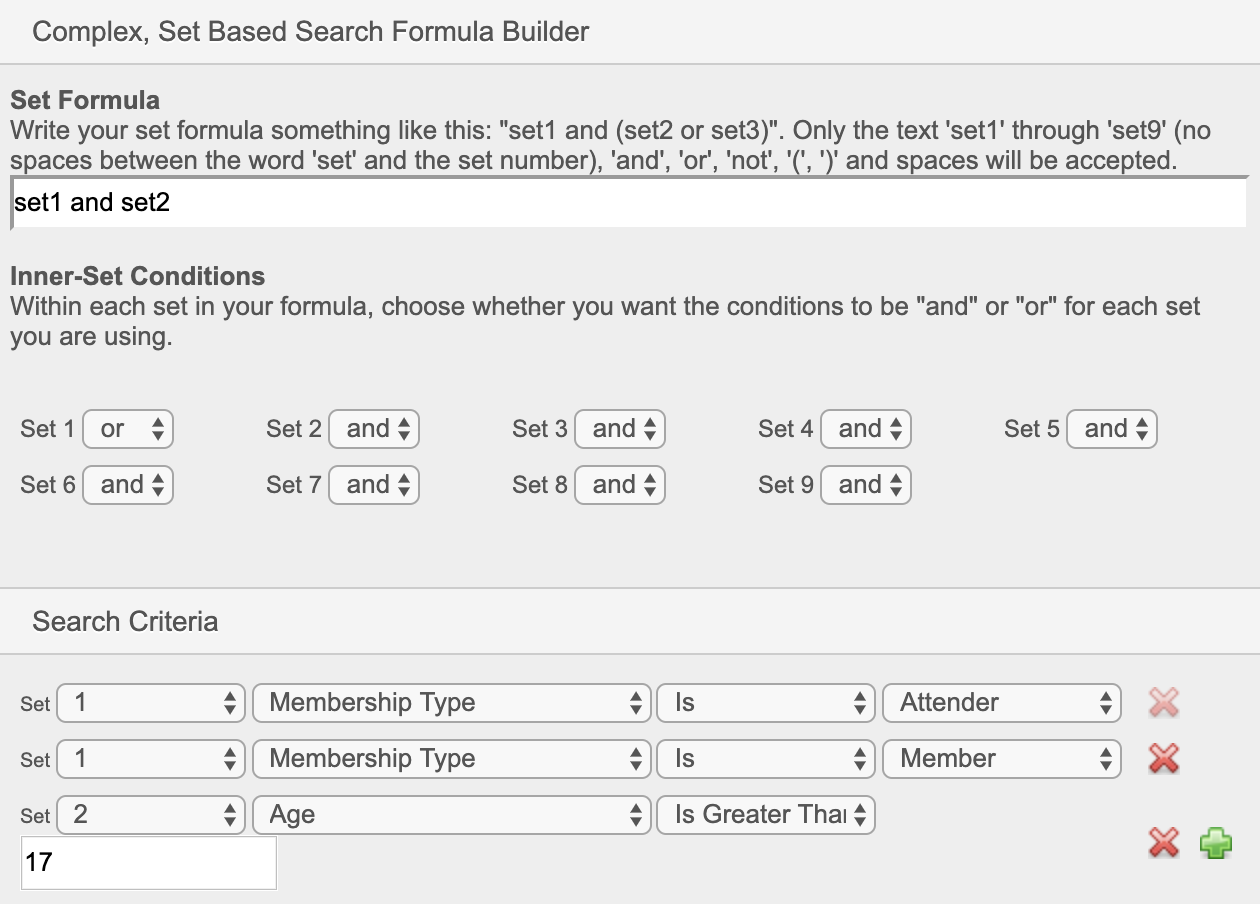
Task: Open the Set 7 condition dropdown
Action: click(x=374, y=484)
